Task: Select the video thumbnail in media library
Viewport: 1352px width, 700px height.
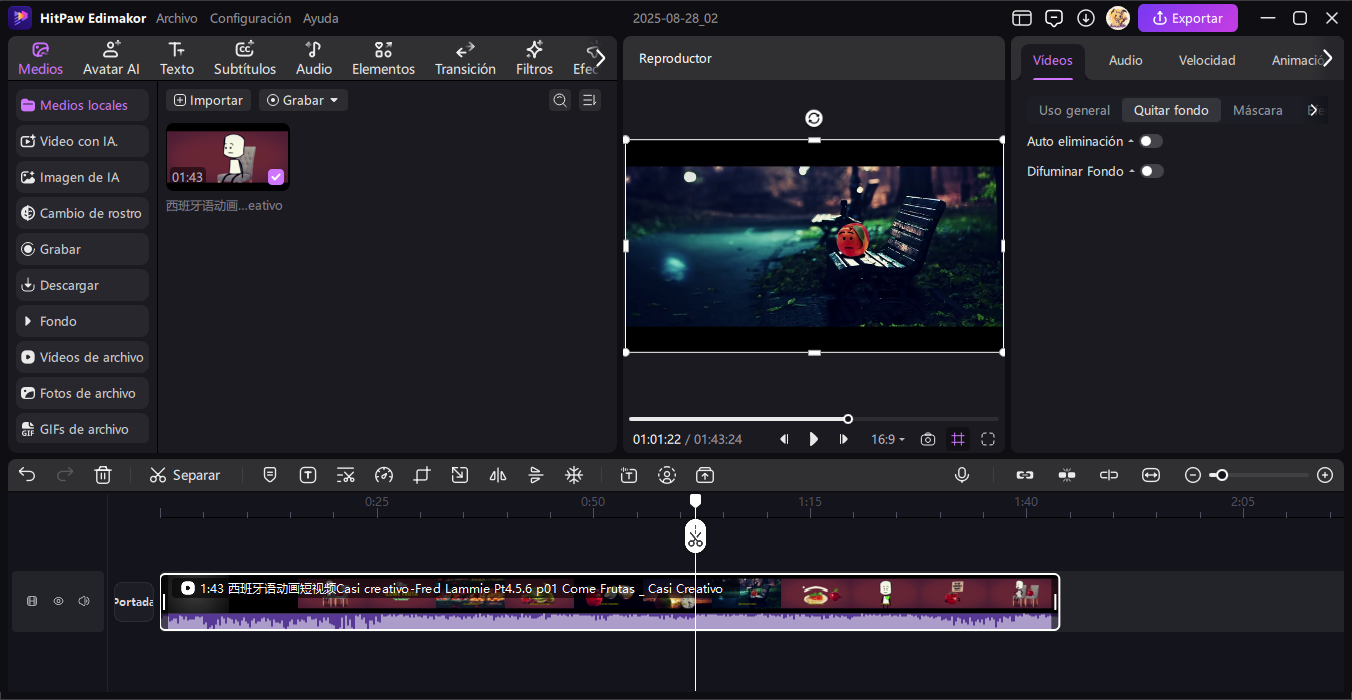Action: click(x=228, y=157)
